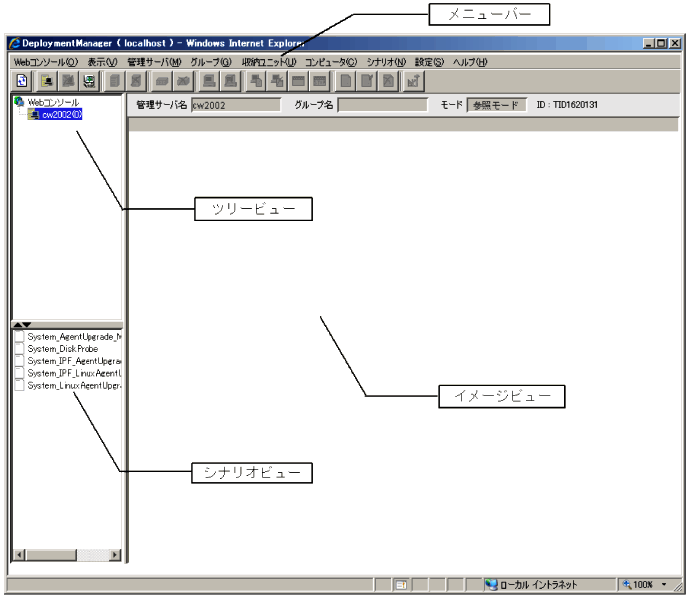Open the 設定(S) menu

429,62
